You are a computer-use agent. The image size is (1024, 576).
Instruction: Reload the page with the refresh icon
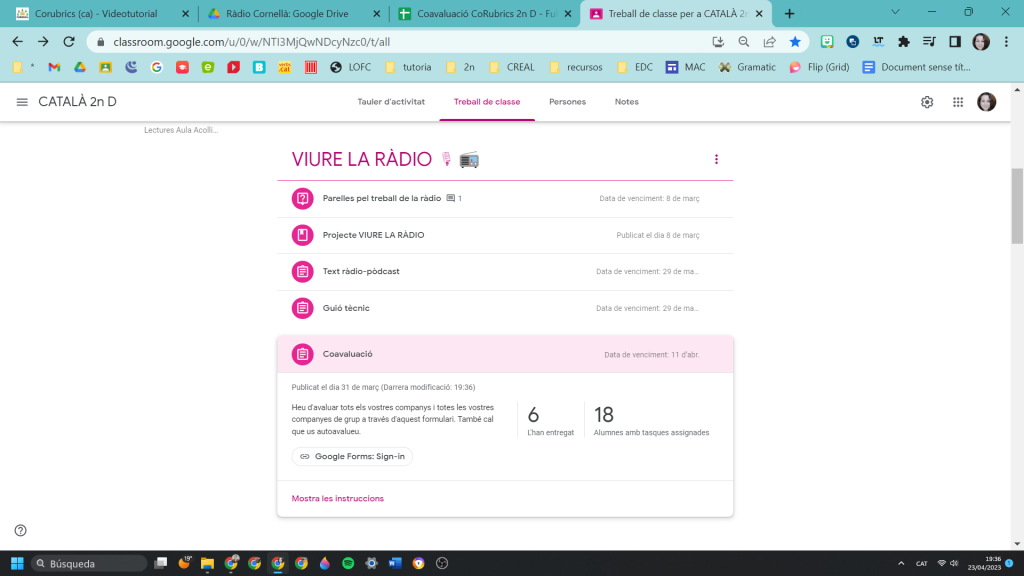coord(69,42)
